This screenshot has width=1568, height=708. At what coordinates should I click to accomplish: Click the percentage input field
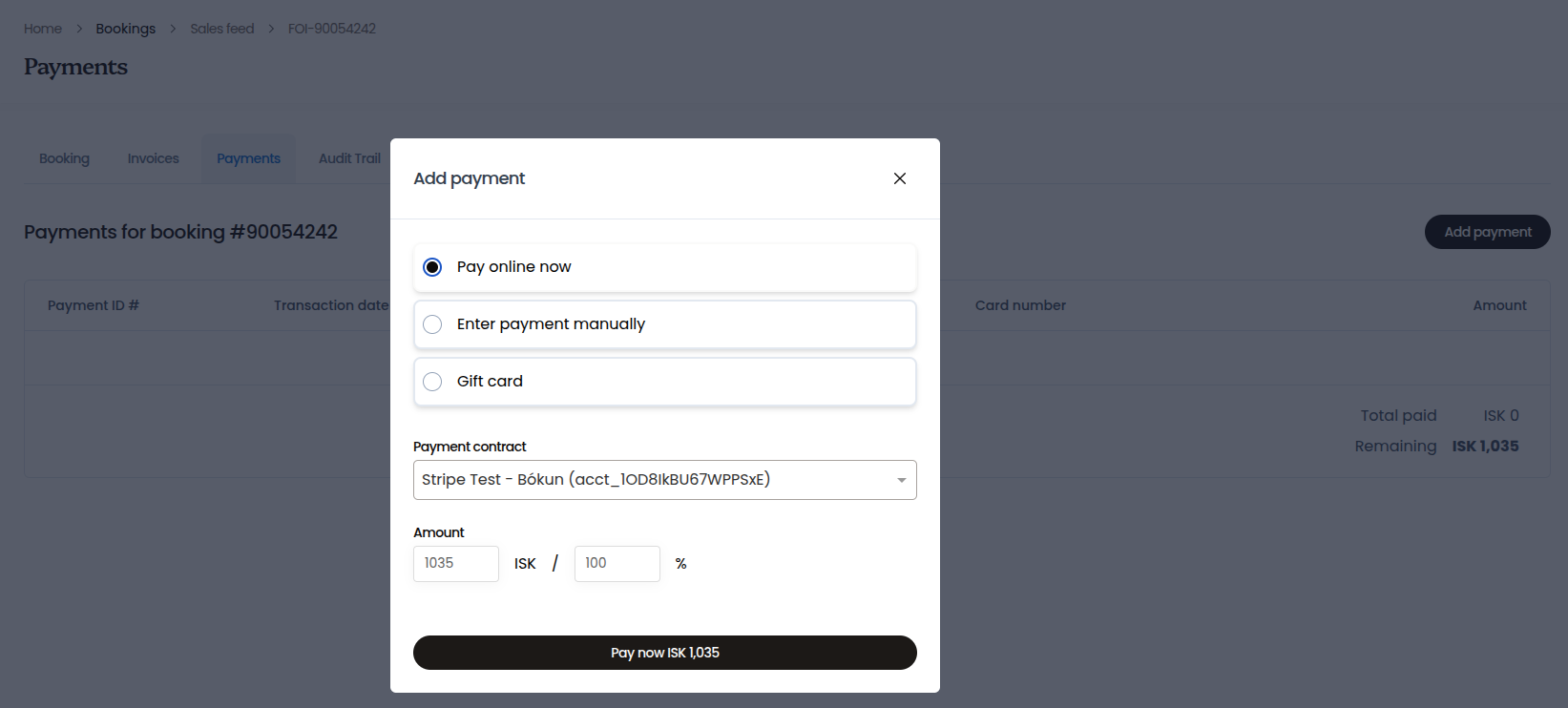[617, 564]
